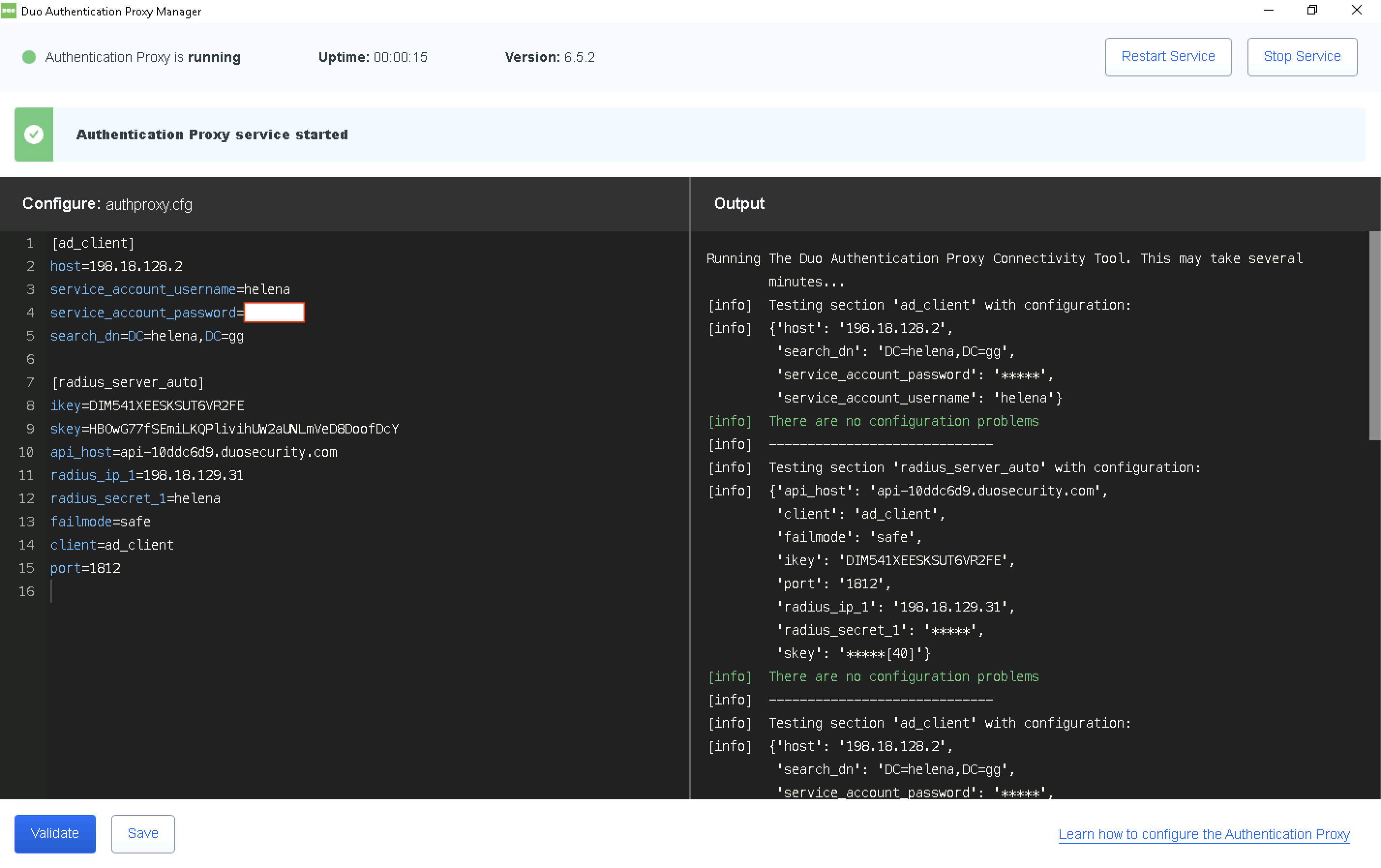Click the failmode=safe config line
Image resolution: width=1381 pixels, height=868 pixels.
pyautogui.click(x=100, y=522)
